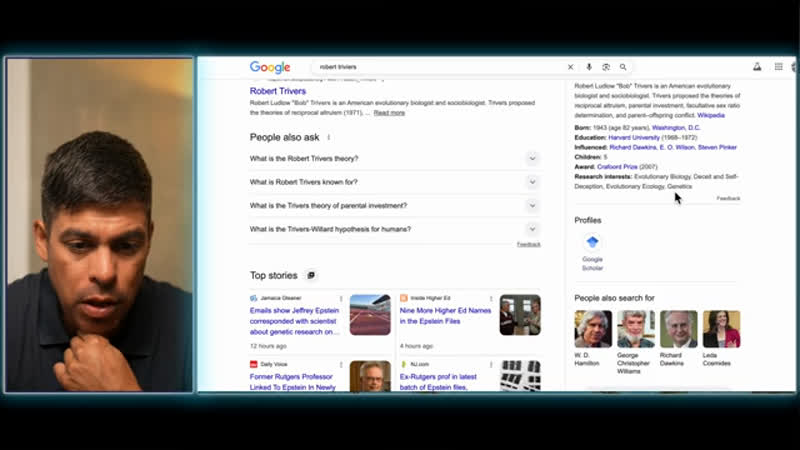Open the Google apps grid

779,67
